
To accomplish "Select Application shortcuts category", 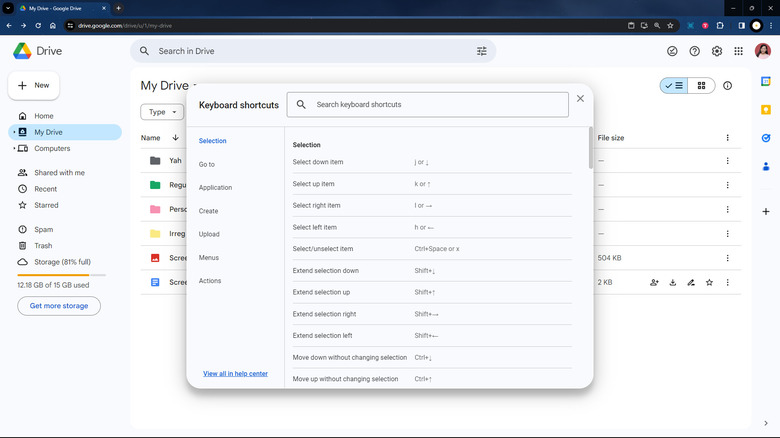I will click(215, 188).
